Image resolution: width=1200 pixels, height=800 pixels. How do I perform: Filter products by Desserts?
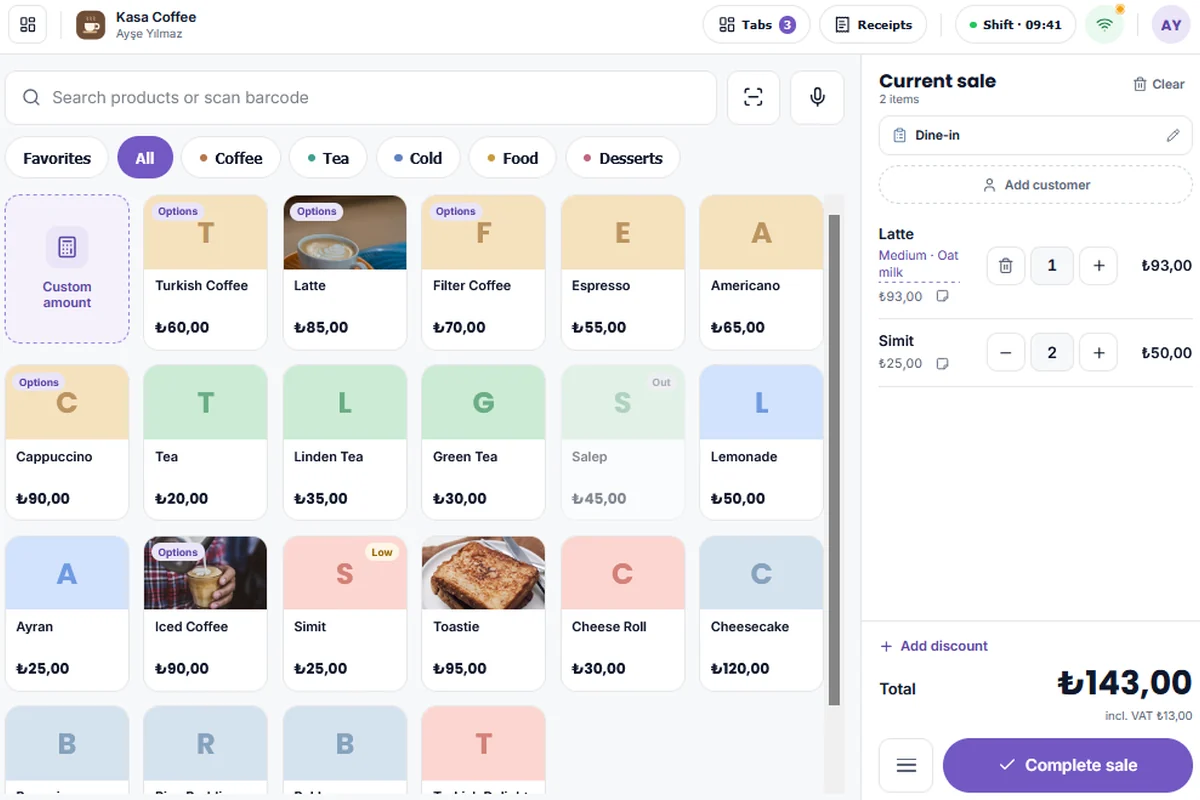pos(623,158)
